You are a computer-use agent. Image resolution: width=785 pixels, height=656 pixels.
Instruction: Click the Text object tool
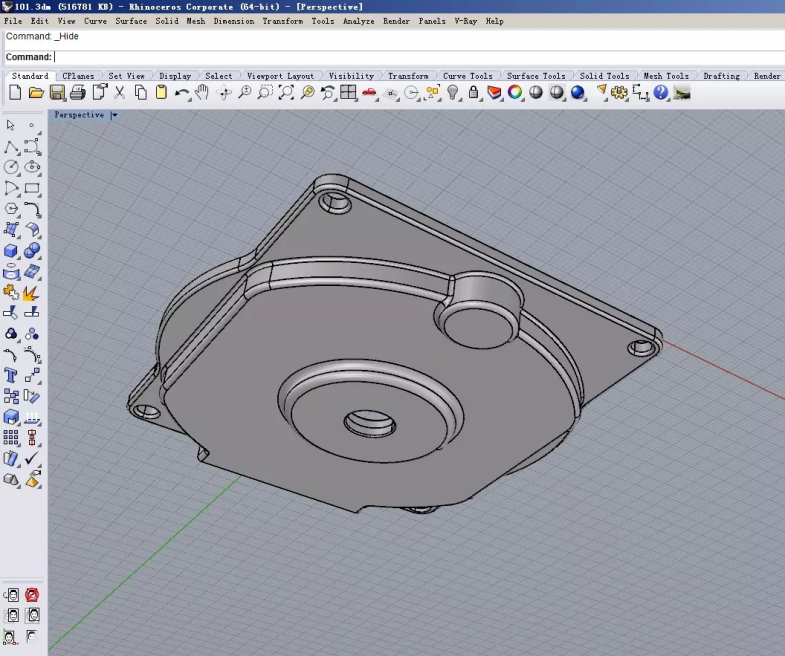(x=11, y=376)
